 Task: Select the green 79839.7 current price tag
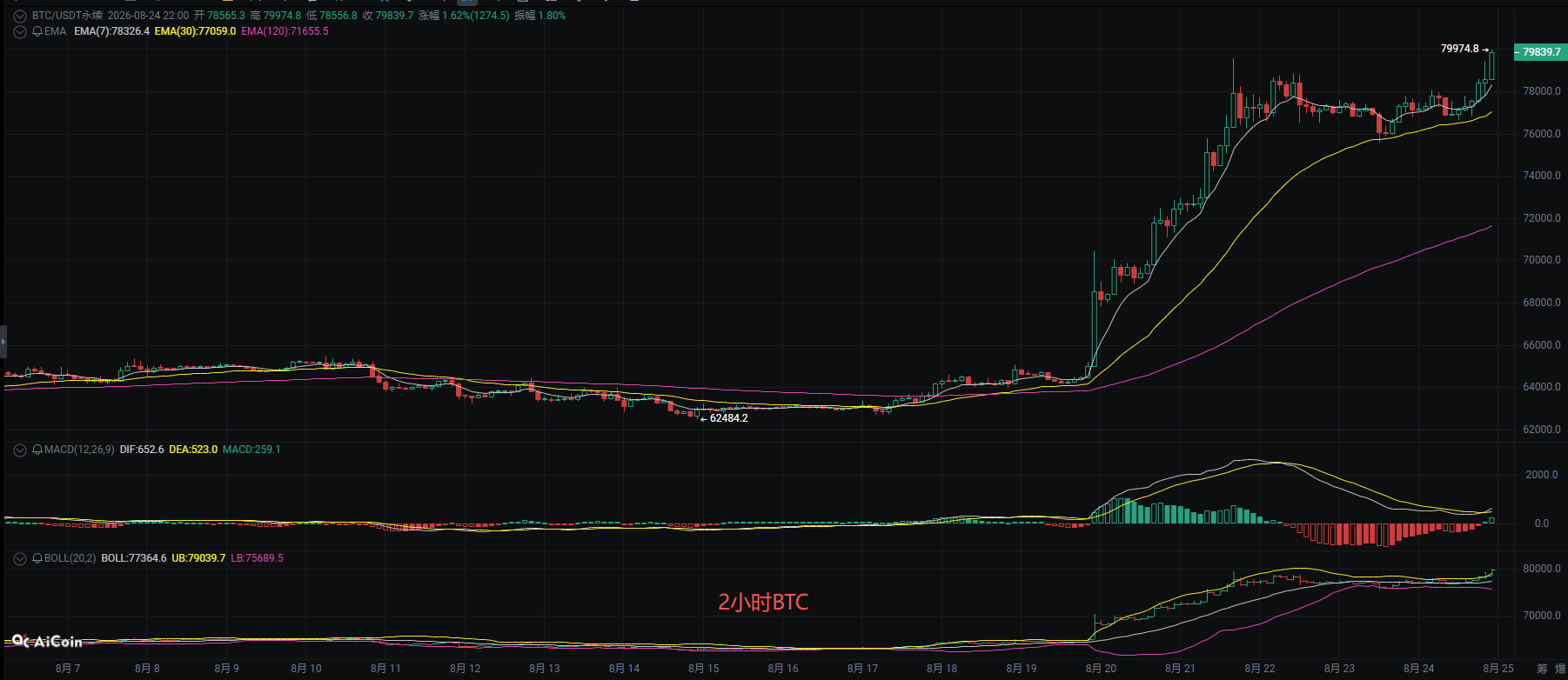pyautogui.click(x=1541, y=52)
